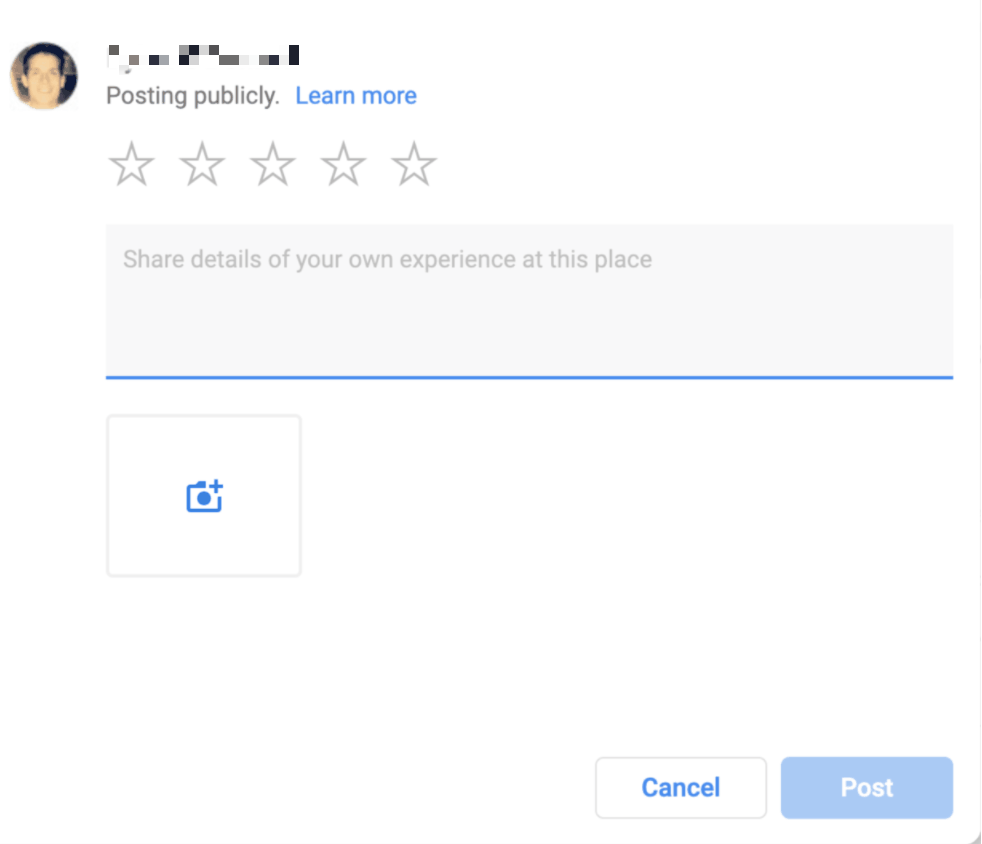Click the add-photo camera icon
The height and width of the screenshot is (844, 982).
pos(204,497)
